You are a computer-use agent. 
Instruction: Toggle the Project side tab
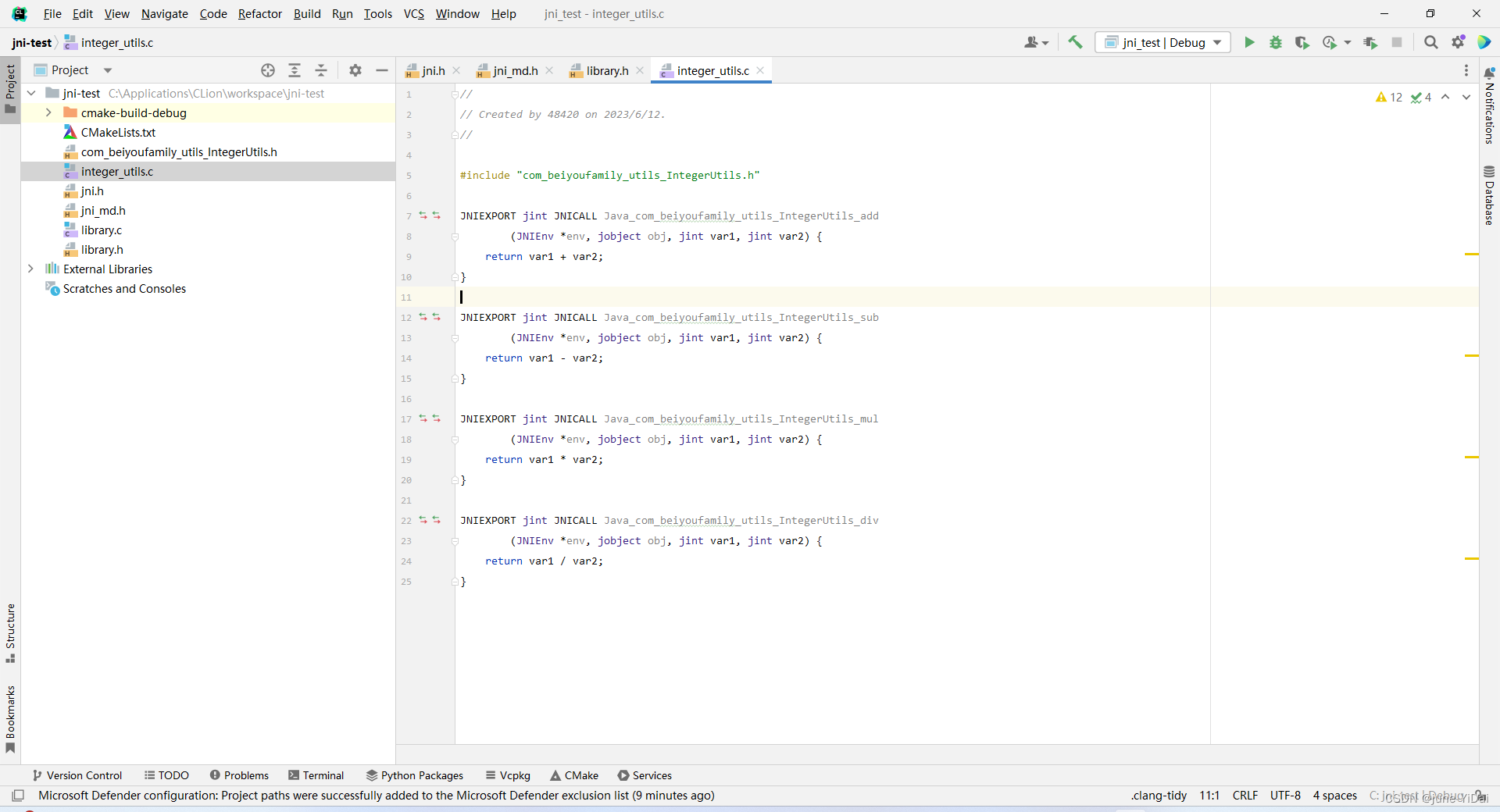(x=10, y=88)
